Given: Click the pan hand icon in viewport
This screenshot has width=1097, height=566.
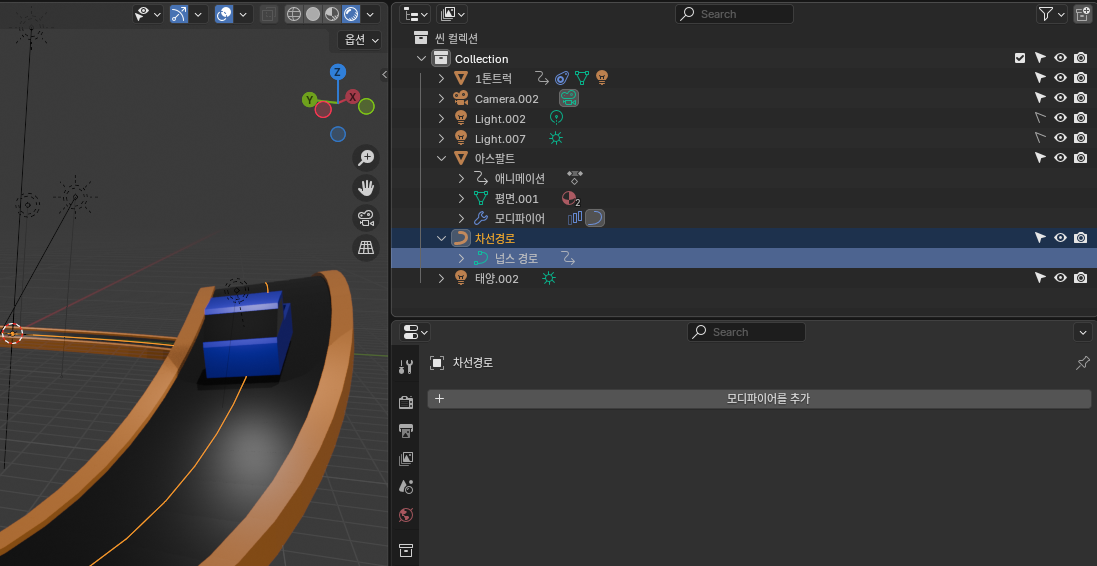Looking at the screenshot, I should (366, 188).
